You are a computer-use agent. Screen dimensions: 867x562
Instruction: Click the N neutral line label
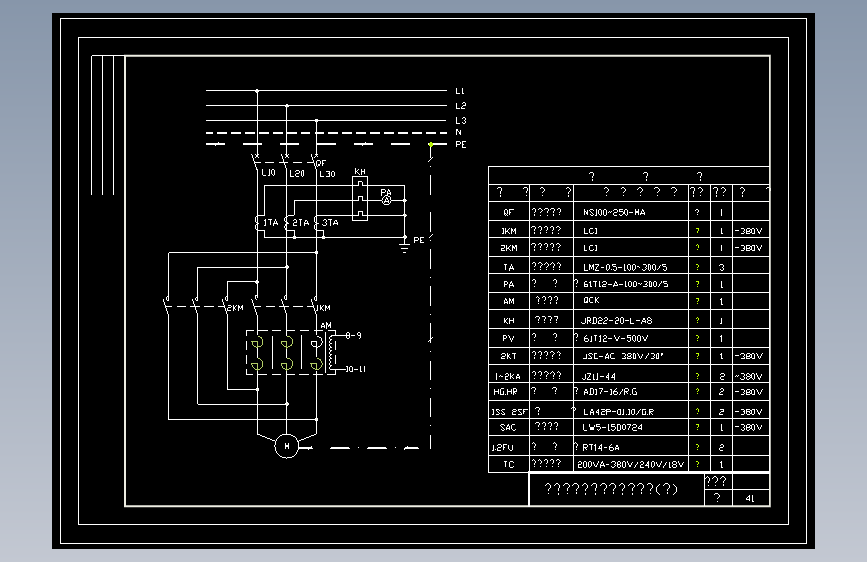coord(458,132)
